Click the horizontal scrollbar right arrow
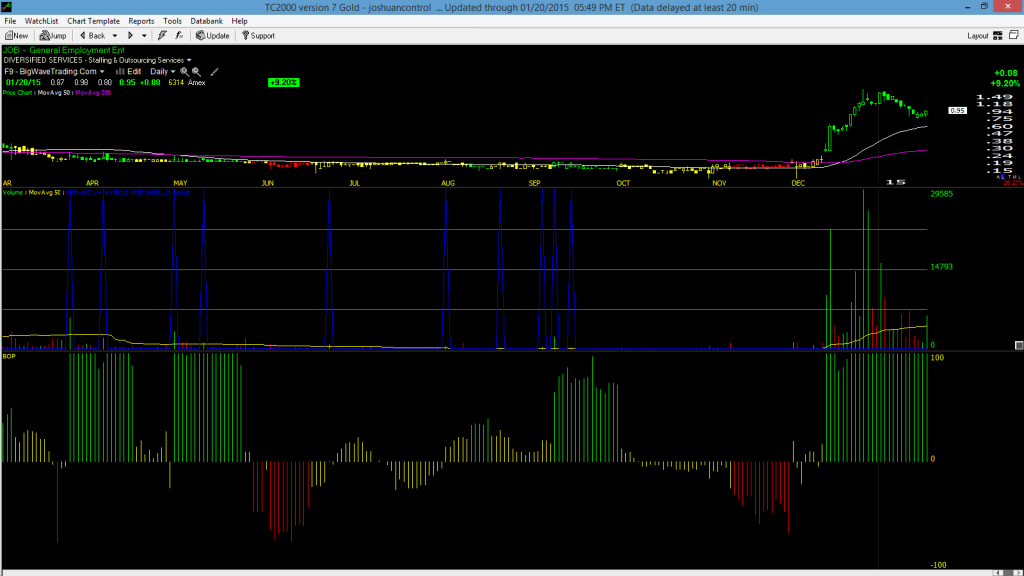Screen dimensions: 1024x576 [x=1017, y=573]
